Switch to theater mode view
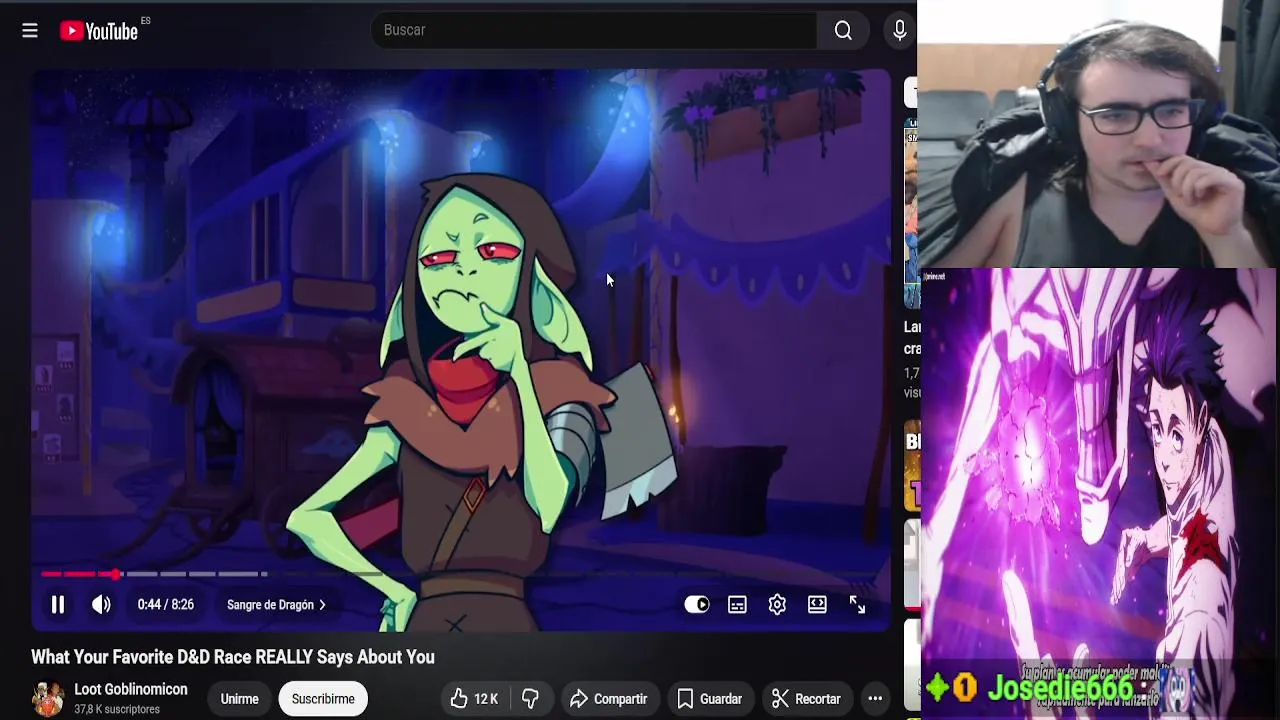 pyautogui.click(x=817, y=604)
